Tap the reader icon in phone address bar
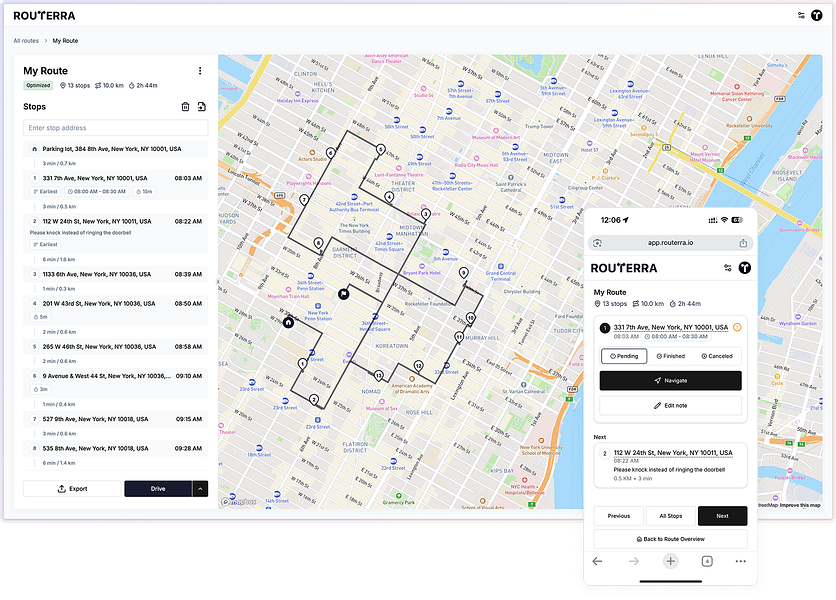Screen dimensions: 836x600 coord(597,243)
